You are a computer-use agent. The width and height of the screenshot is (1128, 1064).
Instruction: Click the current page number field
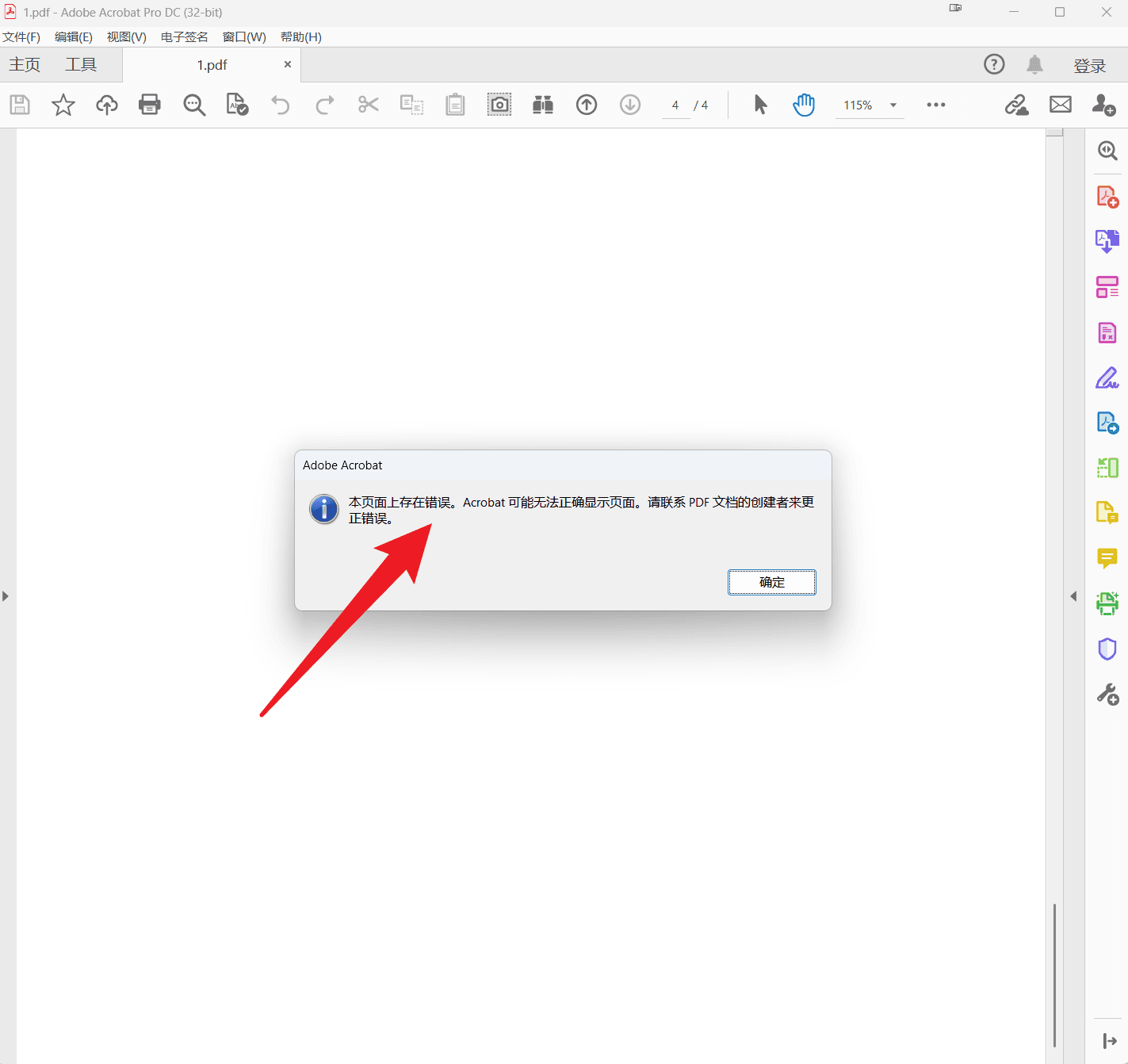click(x=675, y=105)
